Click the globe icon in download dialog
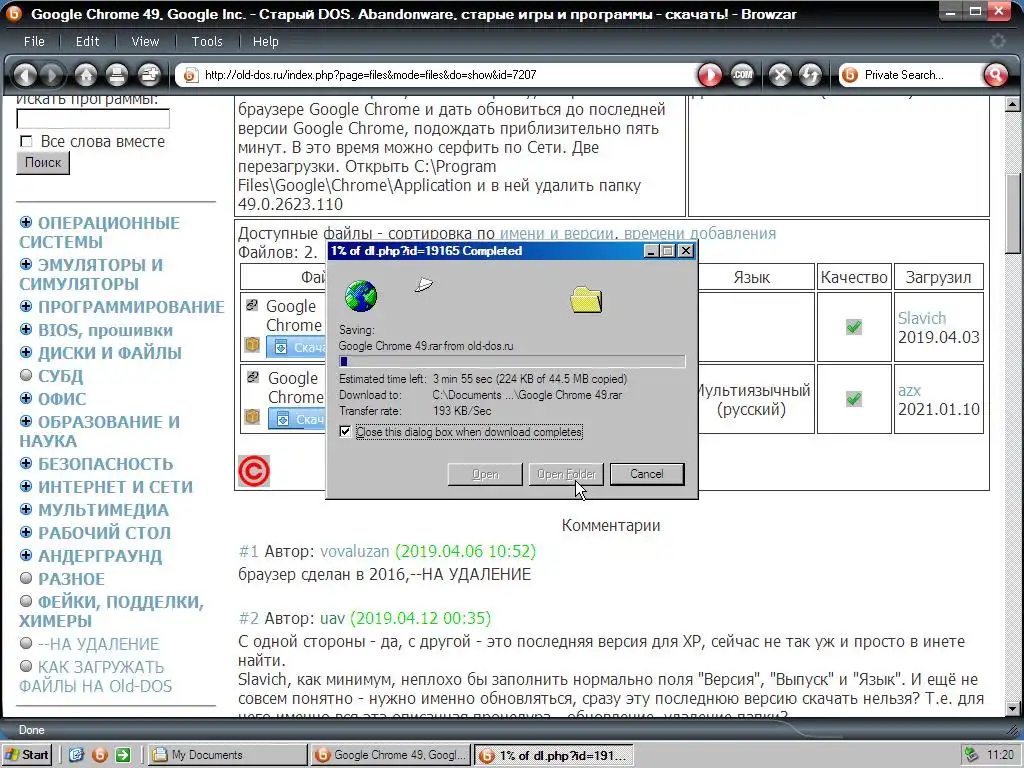This screenshot has width=1024, height=768. [360, 296]
